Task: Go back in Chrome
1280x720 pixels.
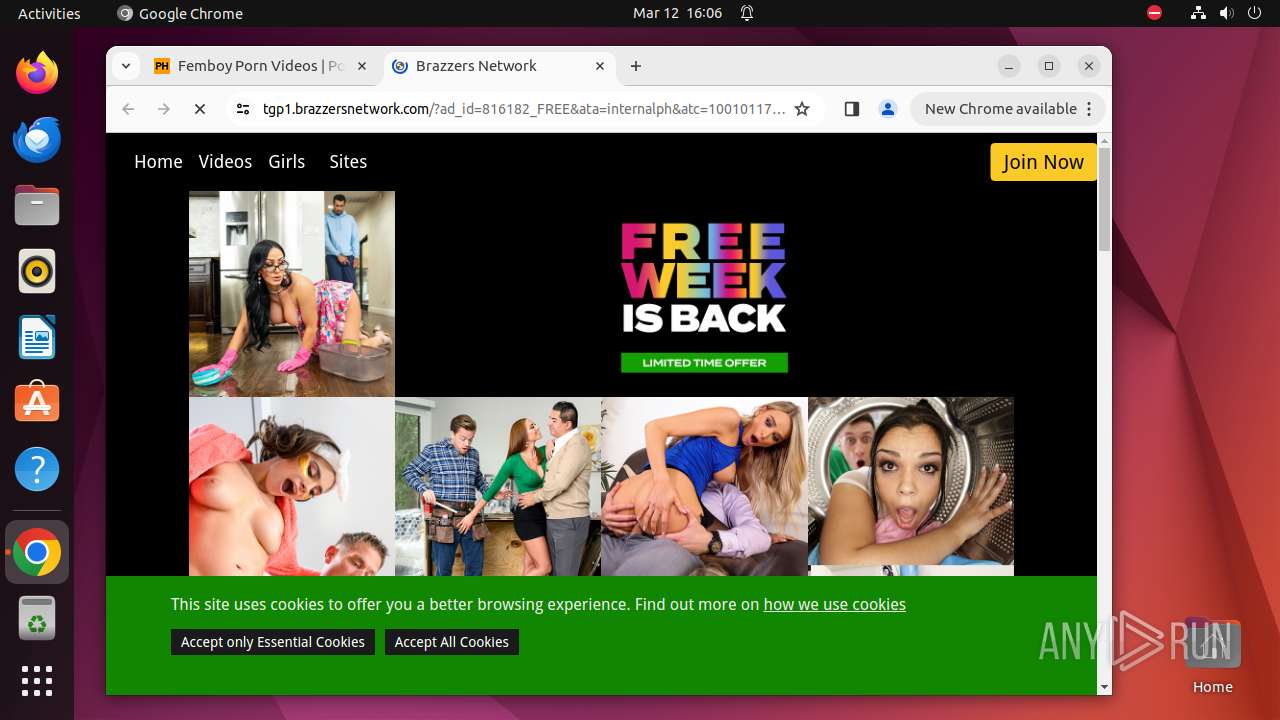Action: coord(128,109)
